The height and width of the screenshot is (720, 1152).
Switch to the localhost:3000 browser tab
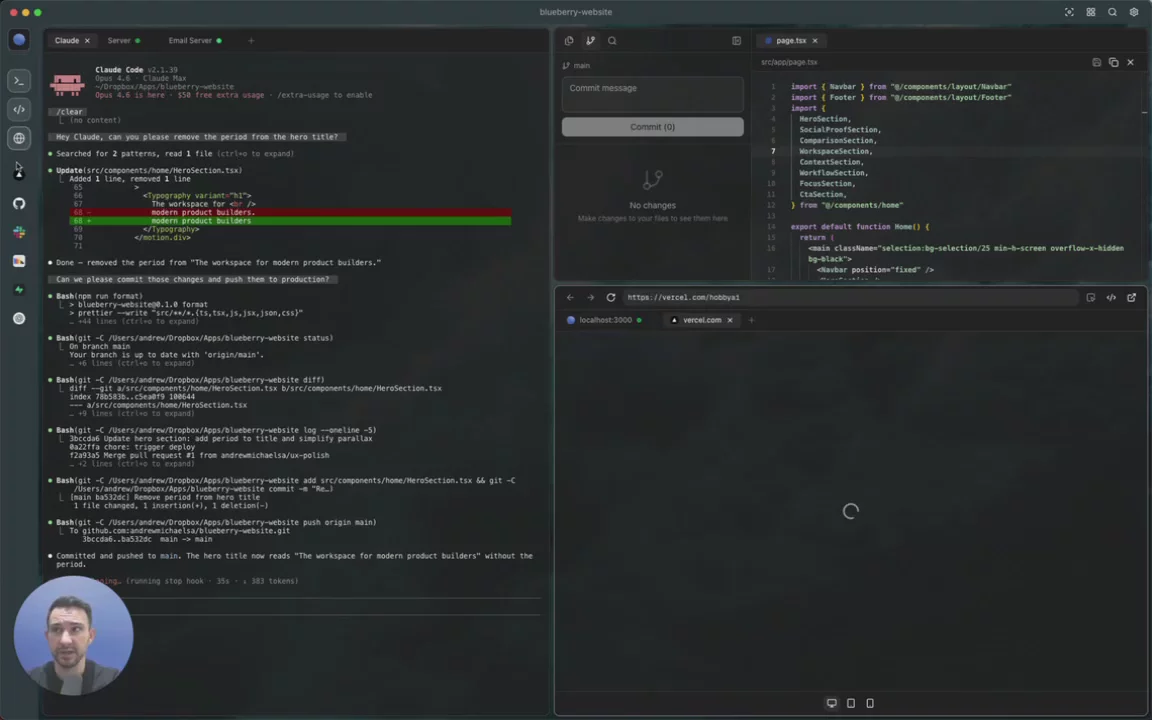pos(605,320)
